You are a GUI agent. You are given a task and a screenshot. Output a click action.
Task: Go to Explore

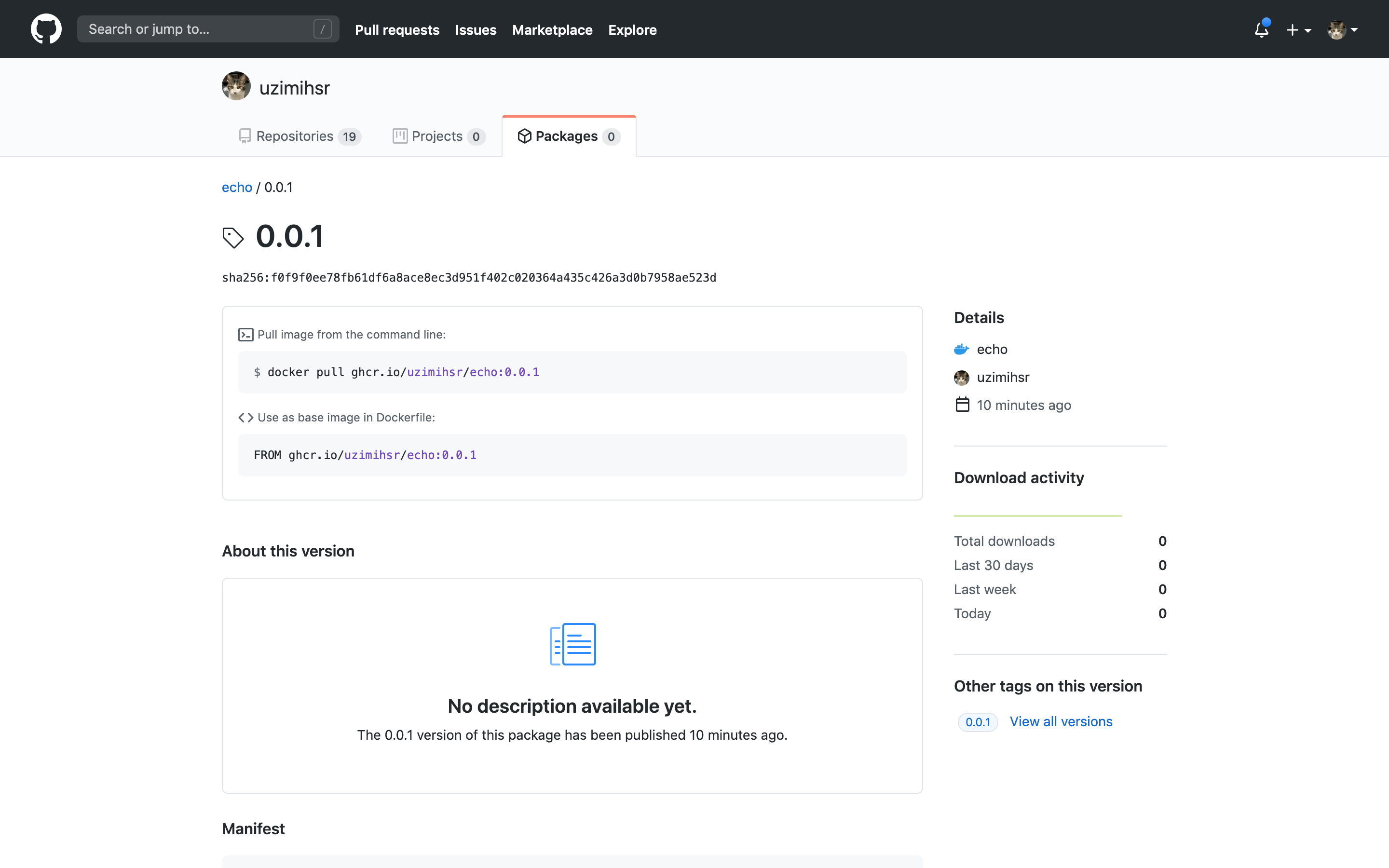pyautogui.click(x=632, y=30)
